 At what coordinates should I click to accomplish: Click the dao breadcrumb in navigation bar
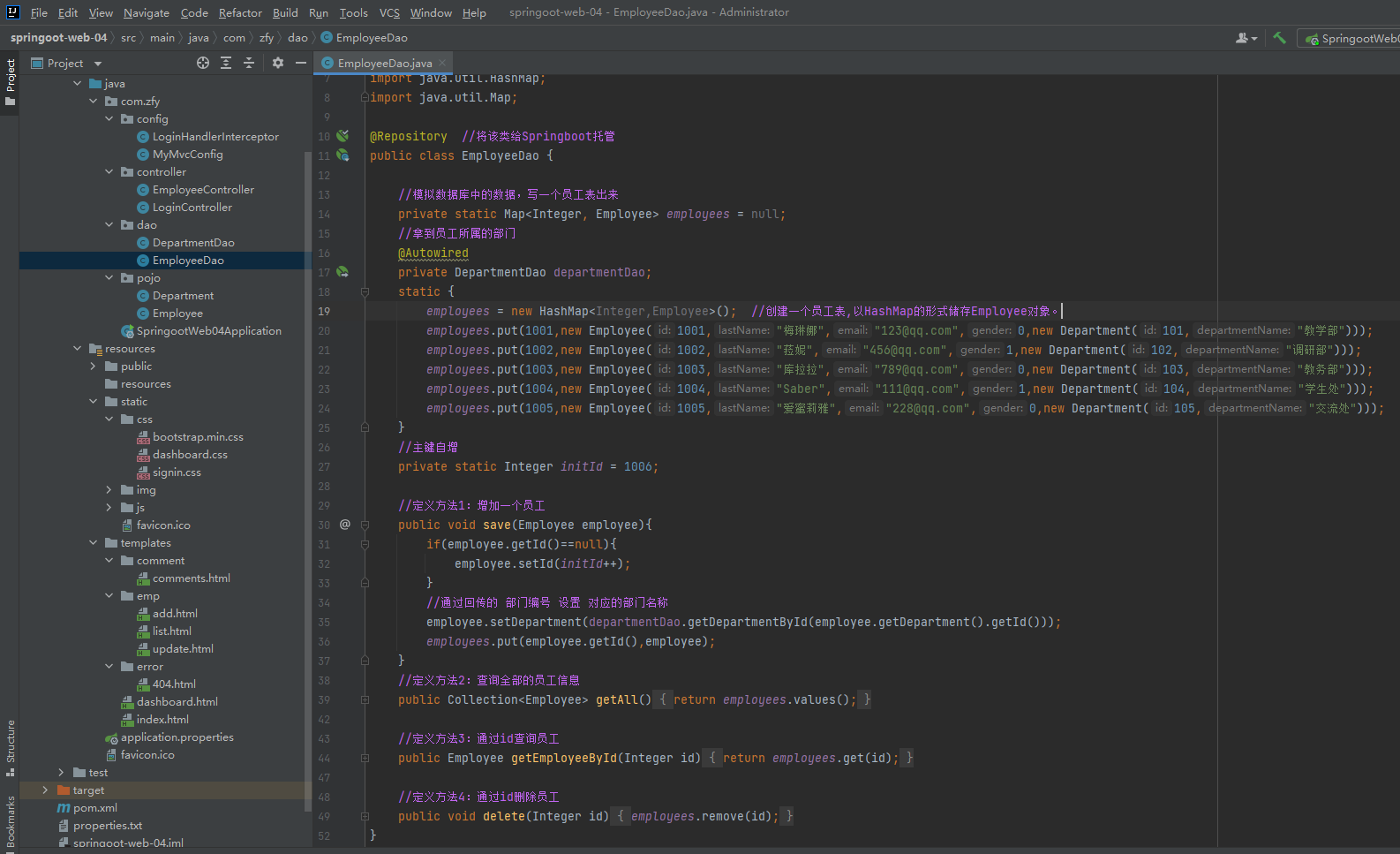coord(297,38)
